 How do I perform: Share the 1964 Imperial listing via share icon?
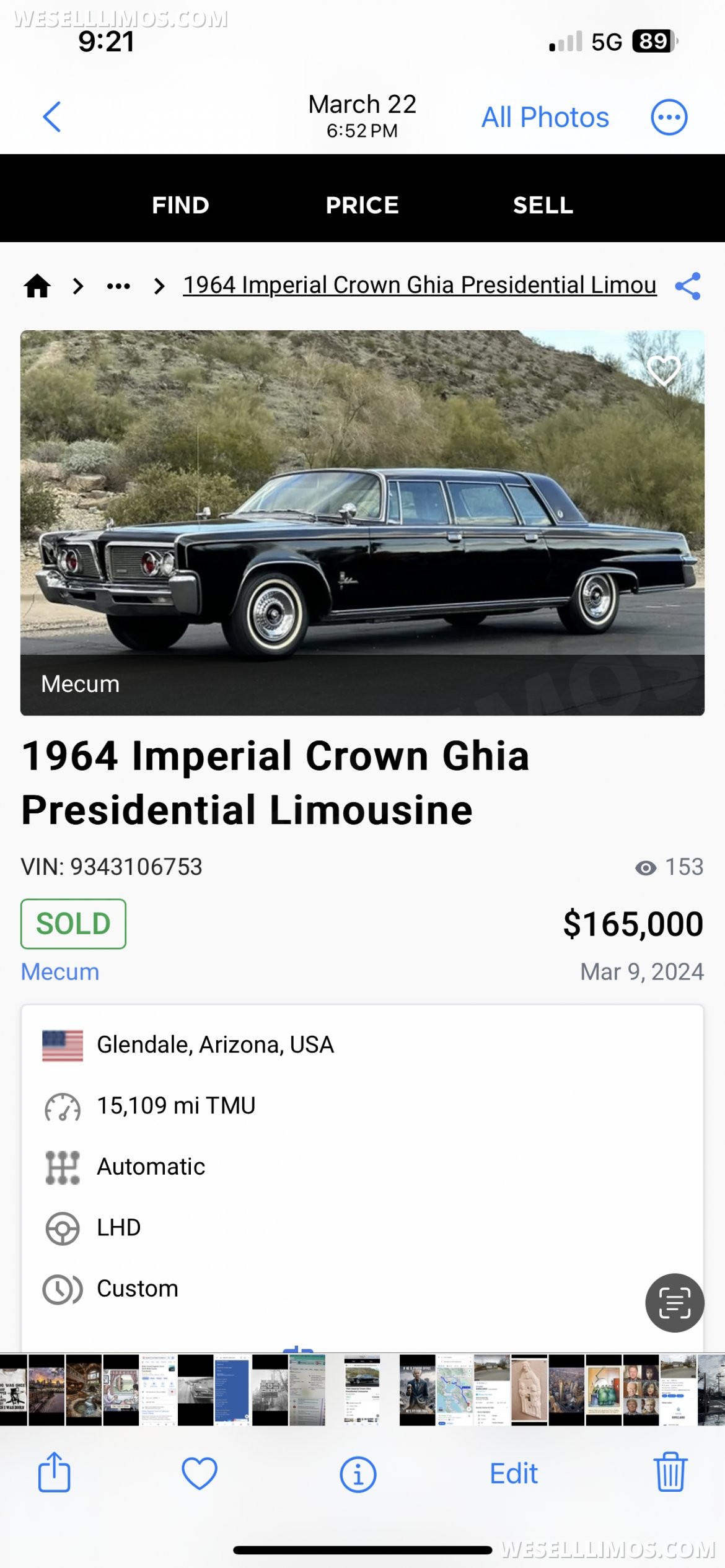coord(688,286)
